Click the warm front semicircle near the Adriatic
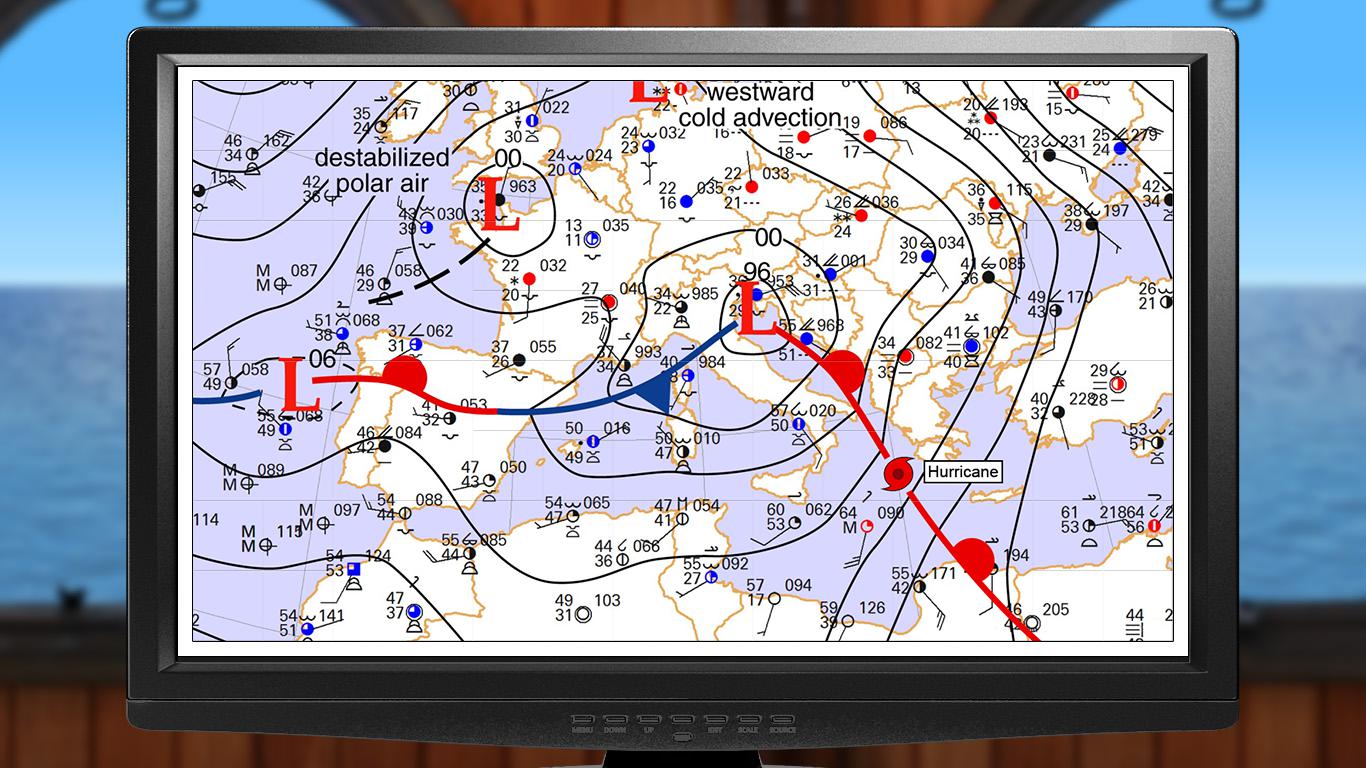The width and height of the screenshot is (1366, 768). tap(843, 370)
